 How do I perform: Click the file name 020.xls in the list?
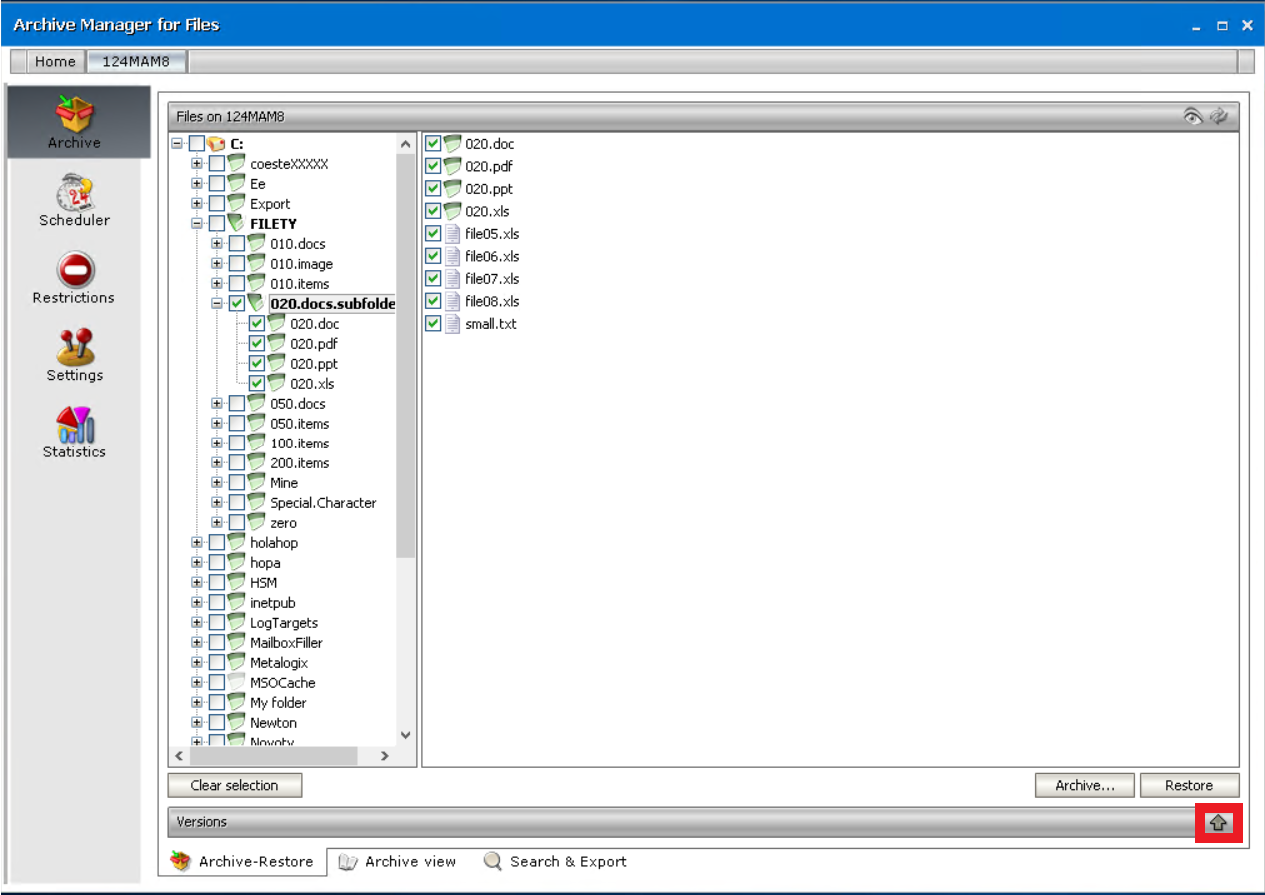click(489, 211)
